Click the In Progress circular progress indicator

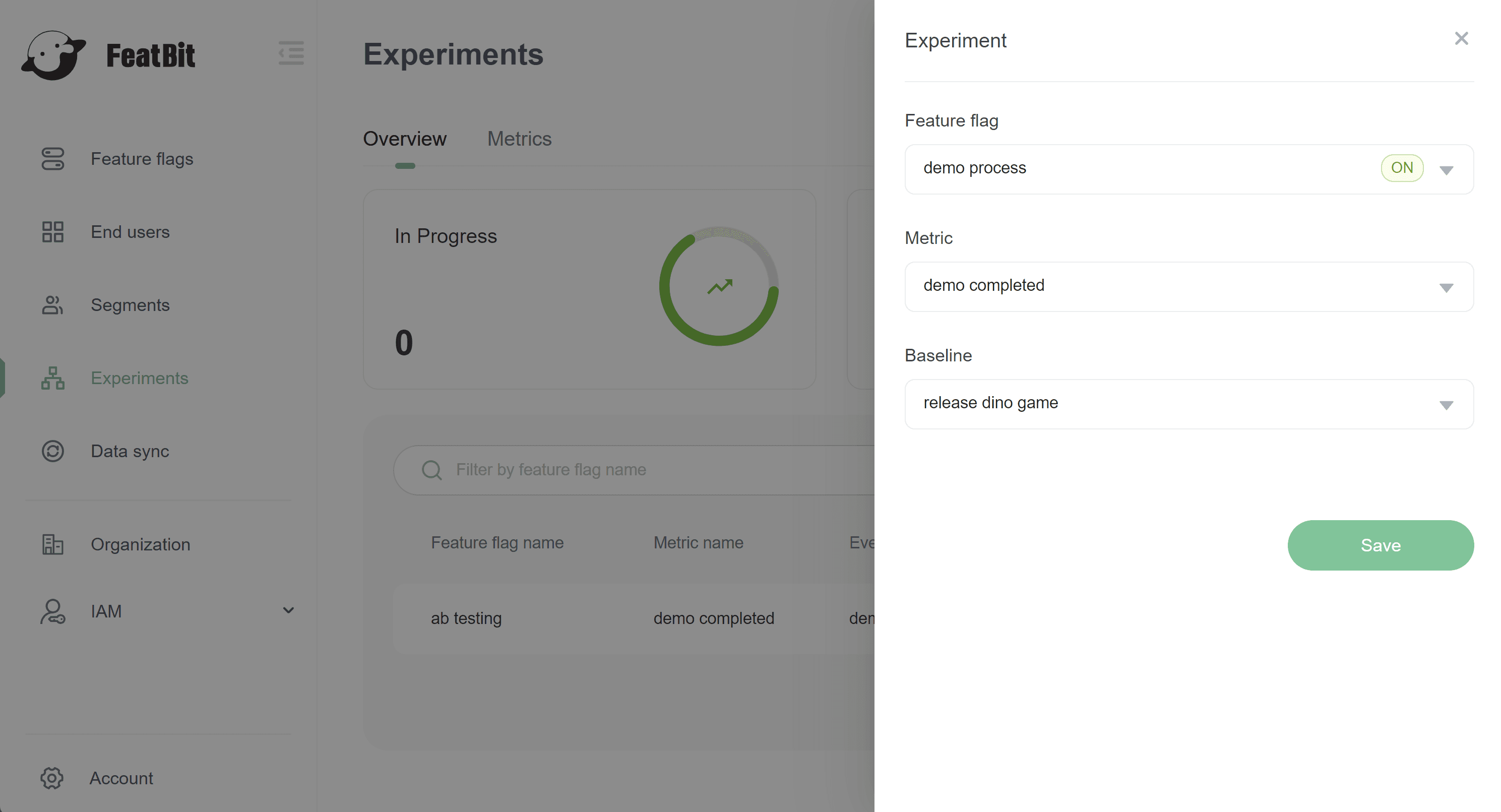click(718, 286)
